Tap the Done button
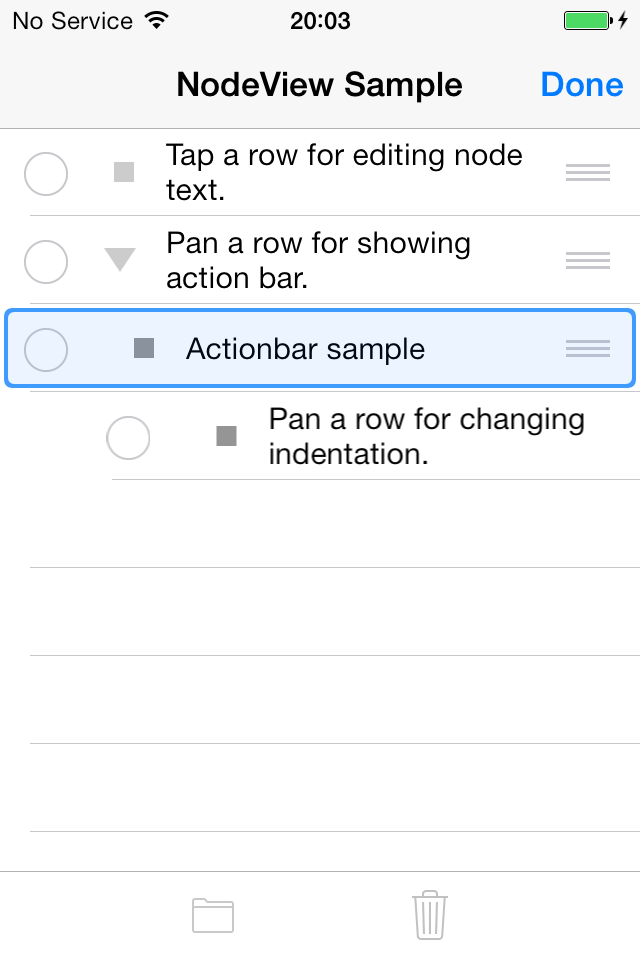 582,84
